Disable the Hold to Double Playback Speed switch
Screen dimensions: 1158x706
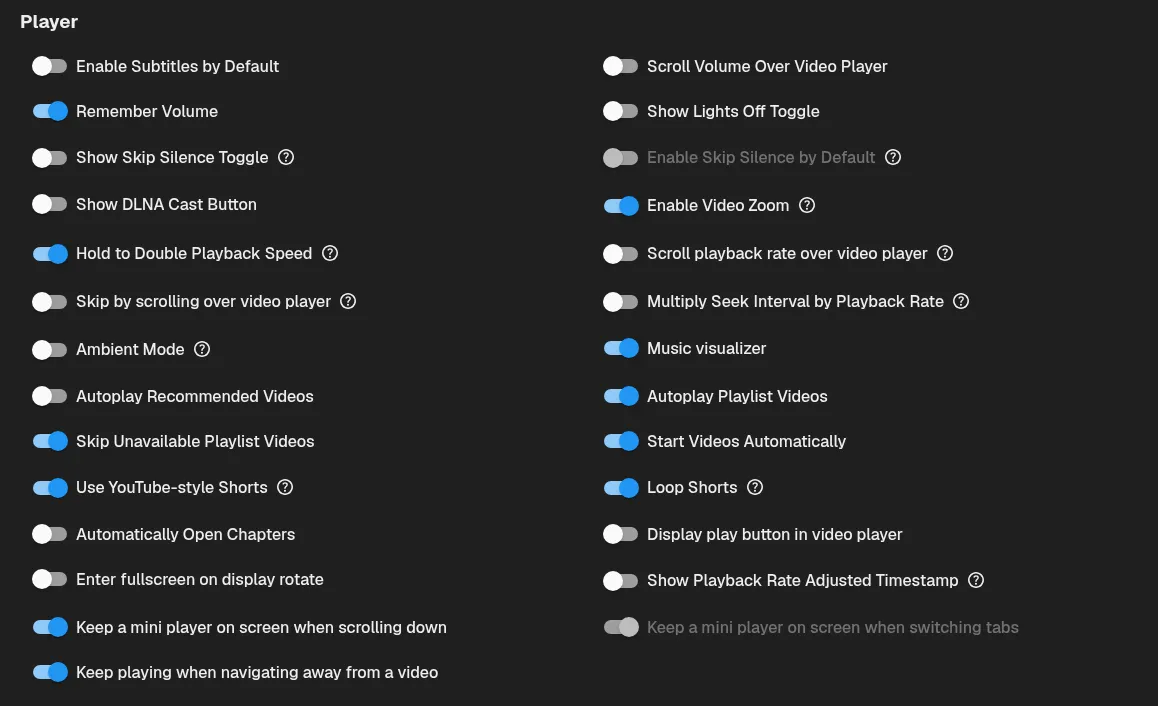pos(49,254)
